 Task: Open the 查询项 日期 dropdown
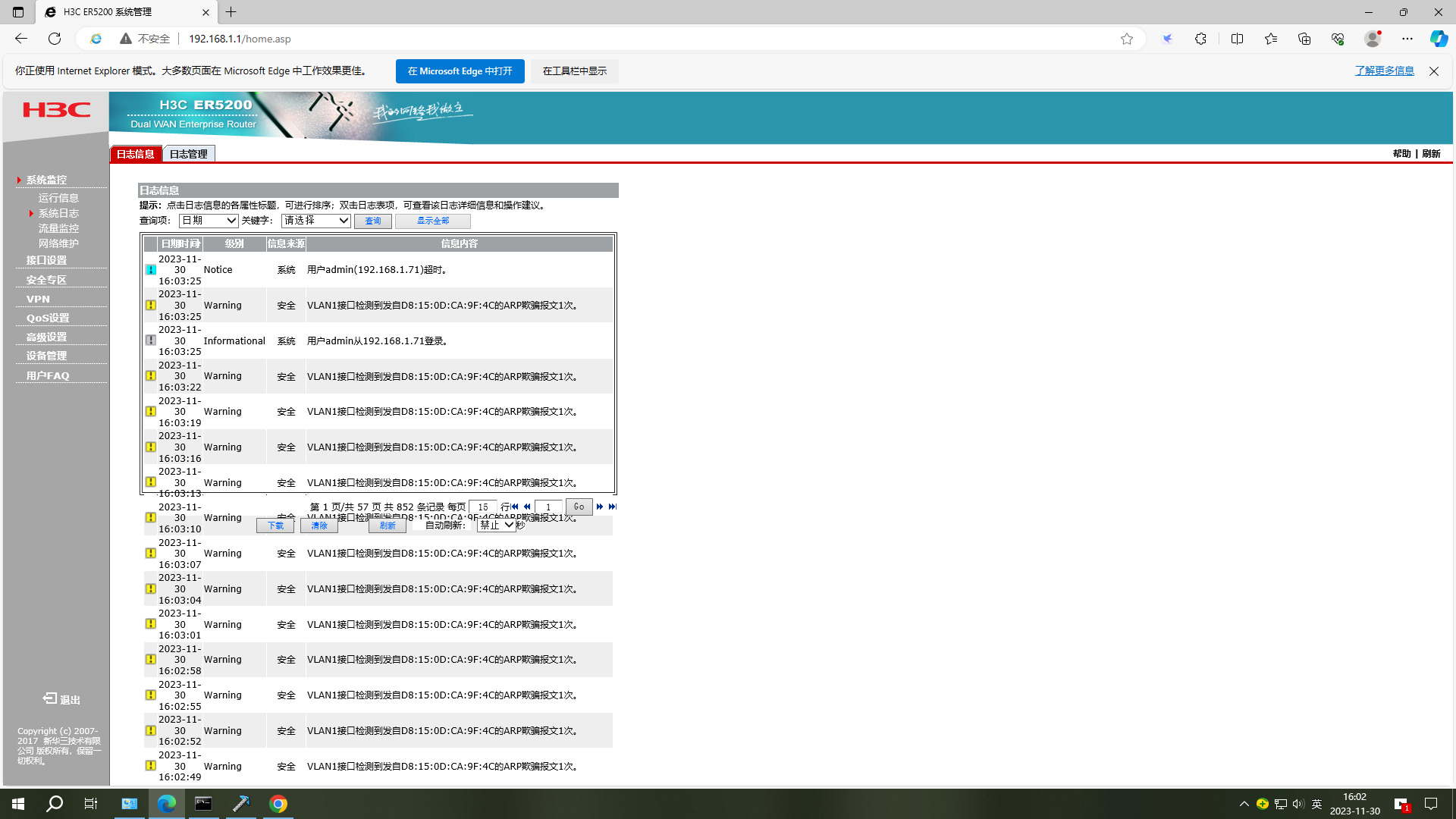(209, 221)
